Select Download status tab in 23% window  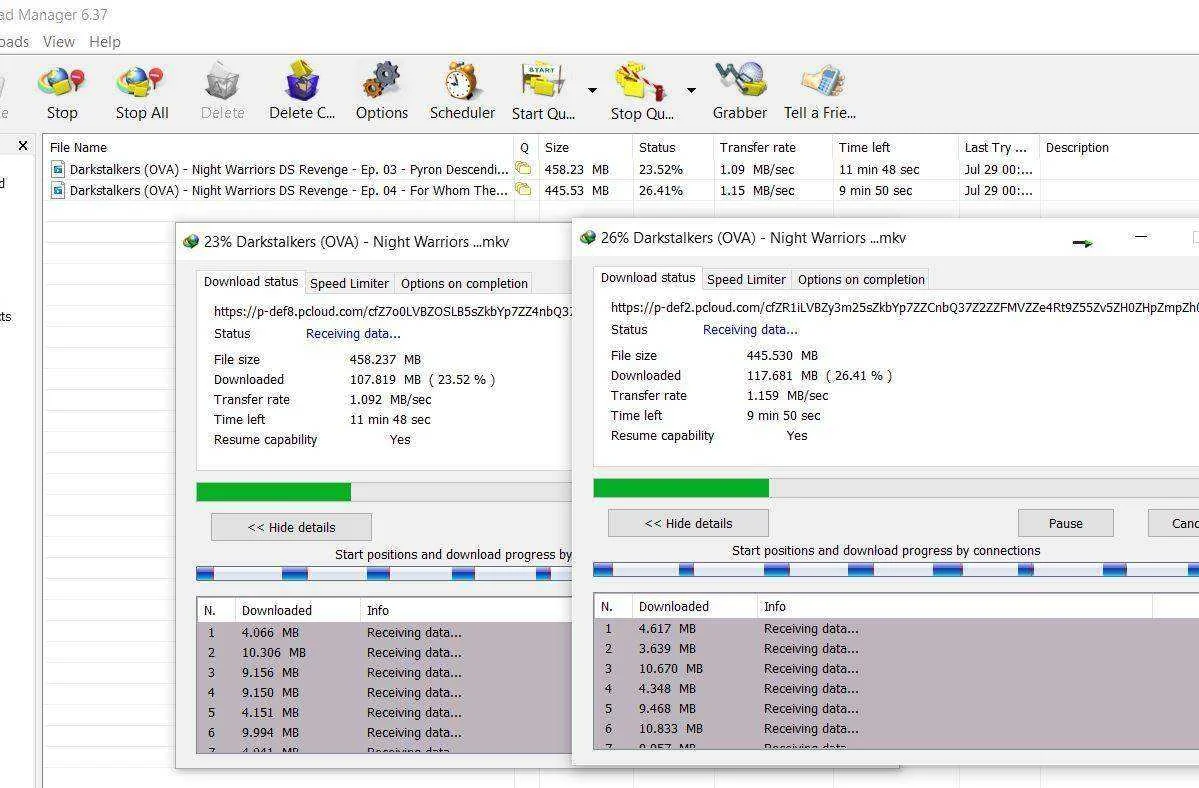(251, 281)
